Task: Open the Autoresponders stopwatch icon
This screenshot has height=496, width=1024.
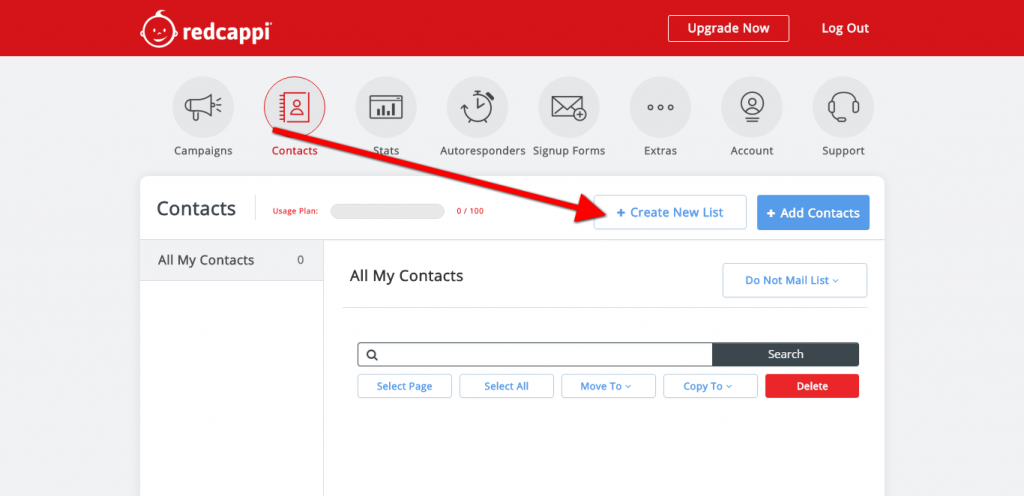Action: (x=477, y=107)
